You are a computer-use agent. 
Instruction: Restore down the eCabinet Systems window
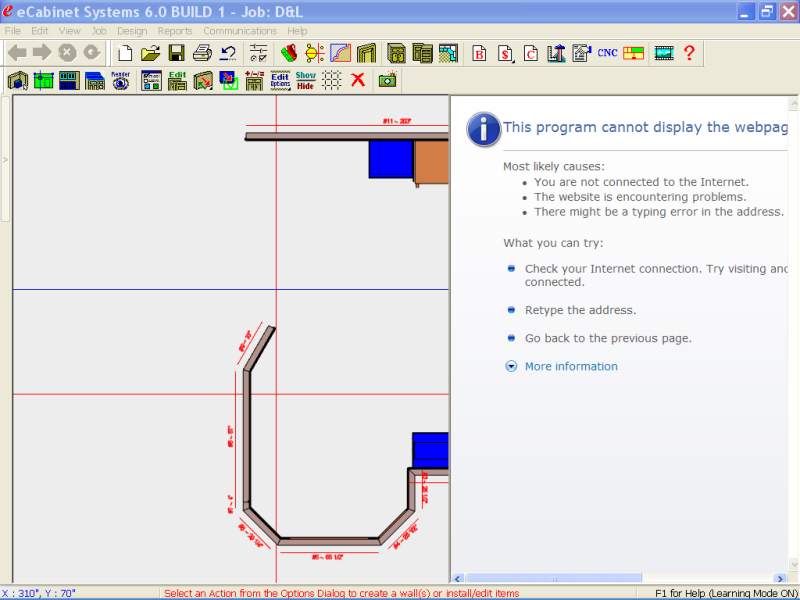point(767,11)
